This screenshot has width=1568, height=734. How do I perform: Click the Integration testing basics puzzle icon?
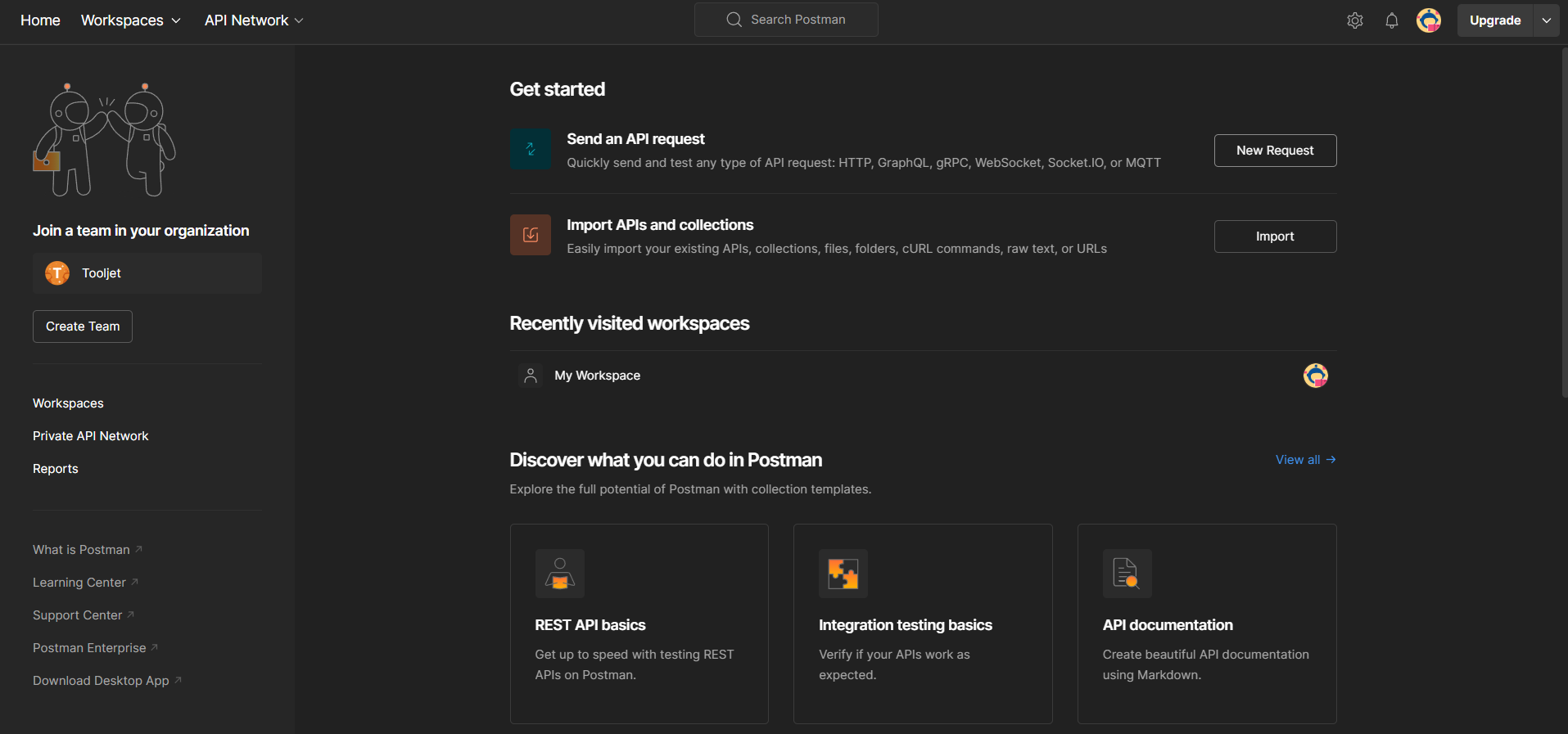click(843, 574)
